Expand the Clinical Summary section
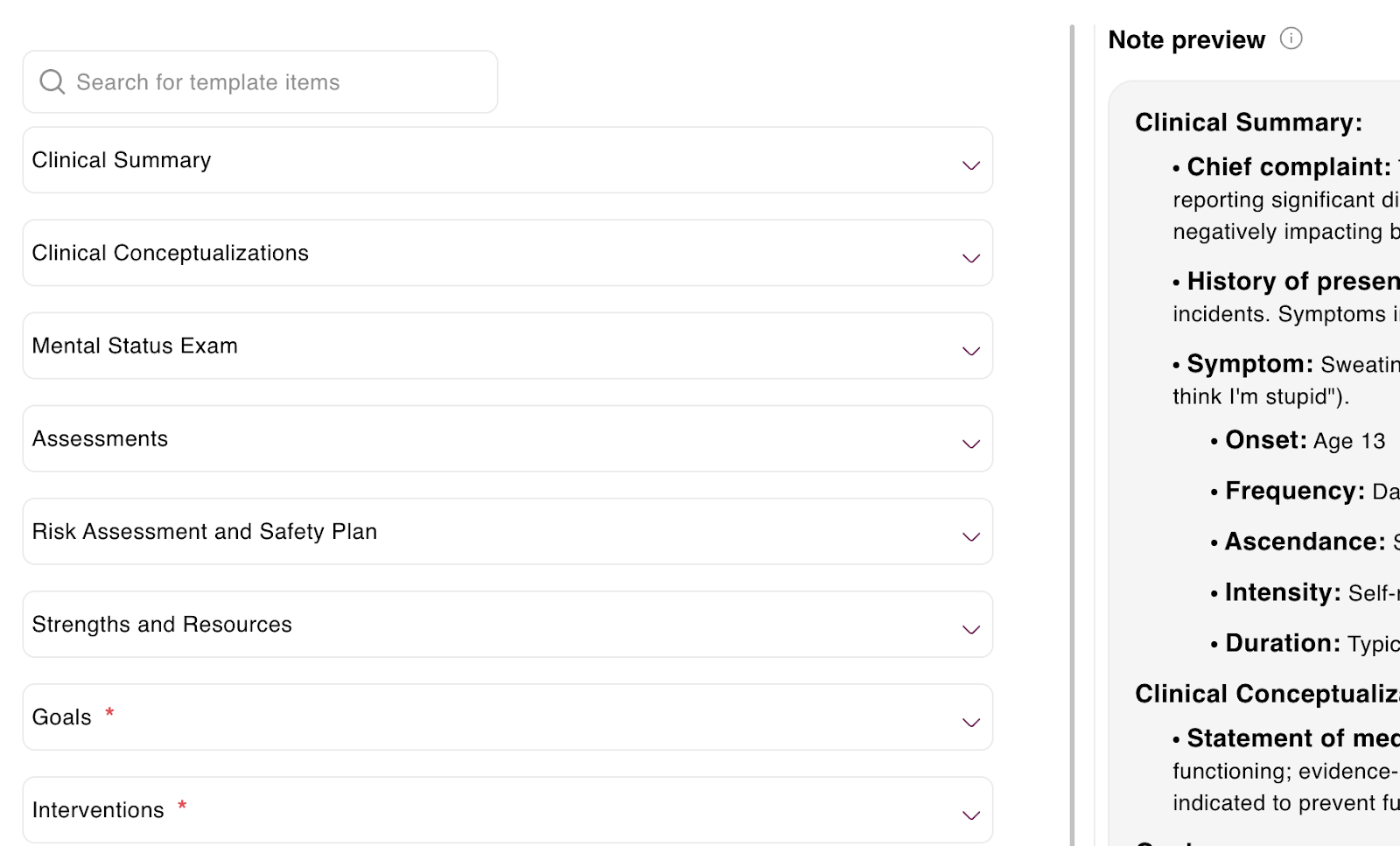 pos(969,165)
